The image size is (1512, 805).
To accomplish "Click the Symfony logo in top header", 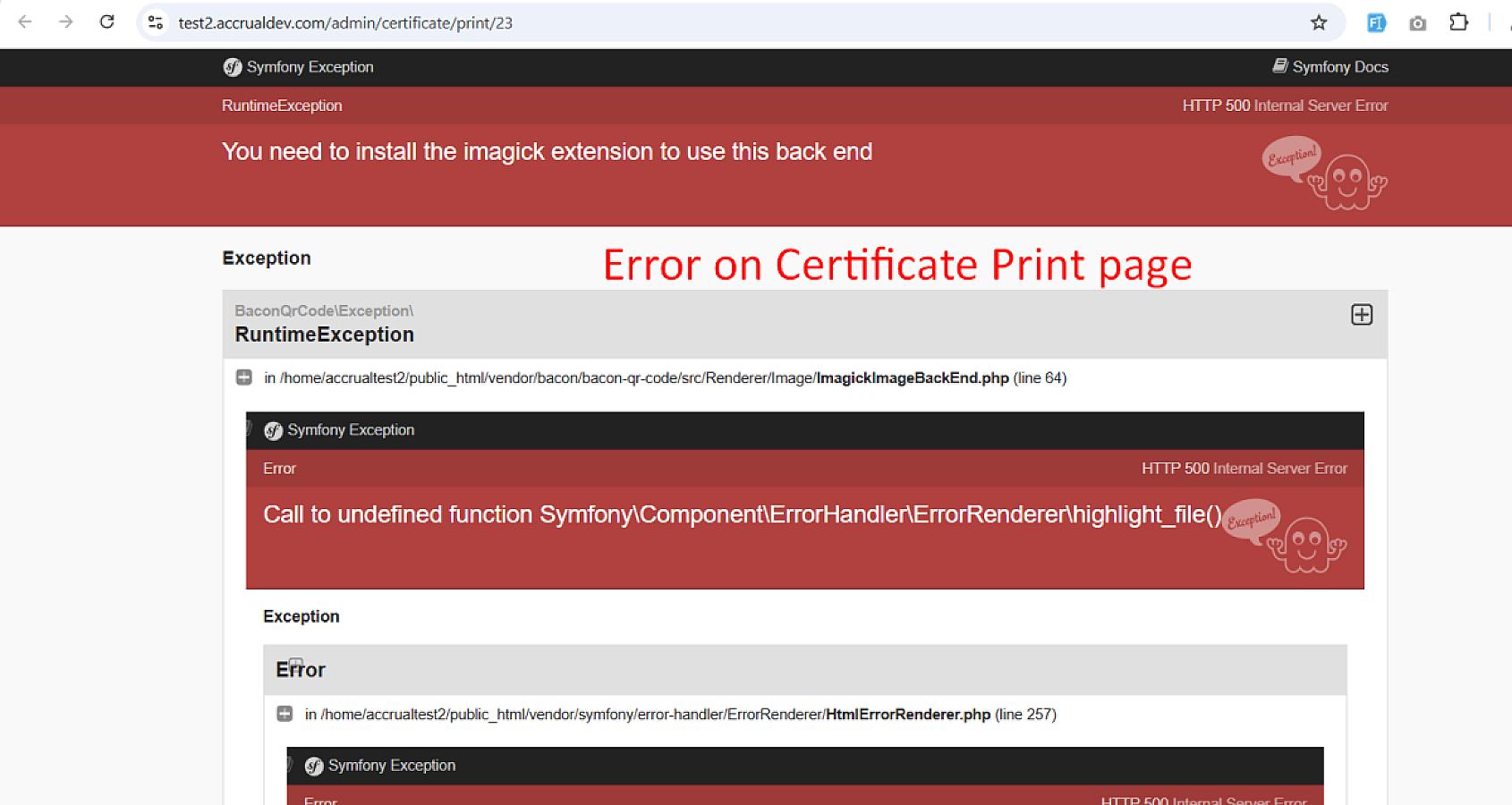I will (x=233, y=67).
